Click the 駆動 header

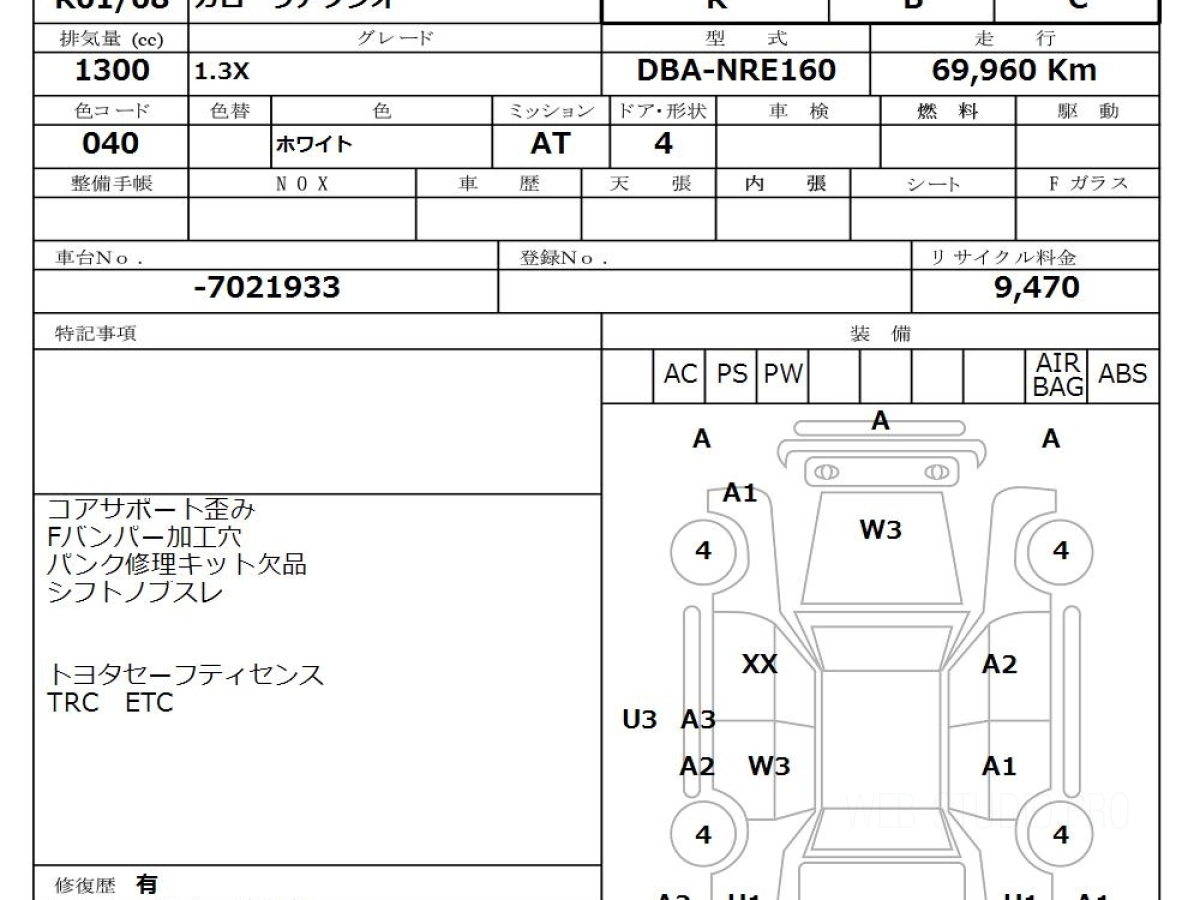pos(1088,111)
